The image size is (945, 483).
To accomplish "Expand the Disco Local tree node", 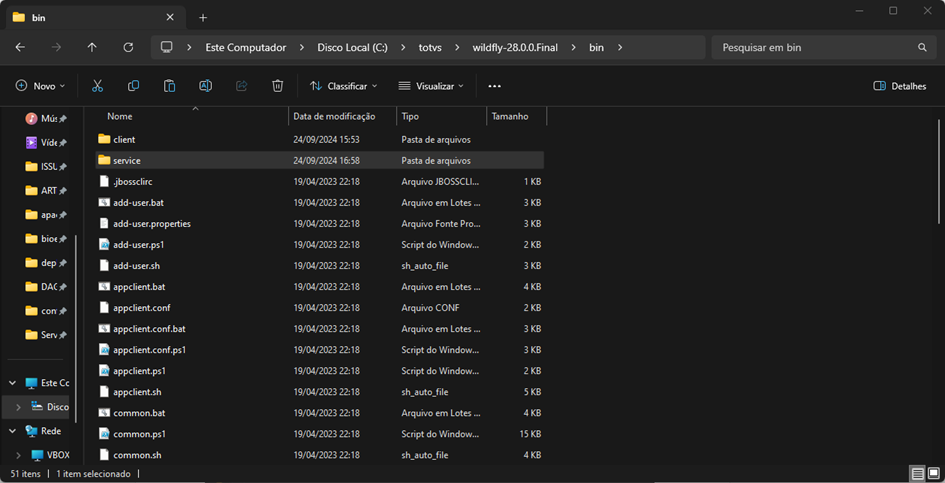I will [x=19, y=407].
